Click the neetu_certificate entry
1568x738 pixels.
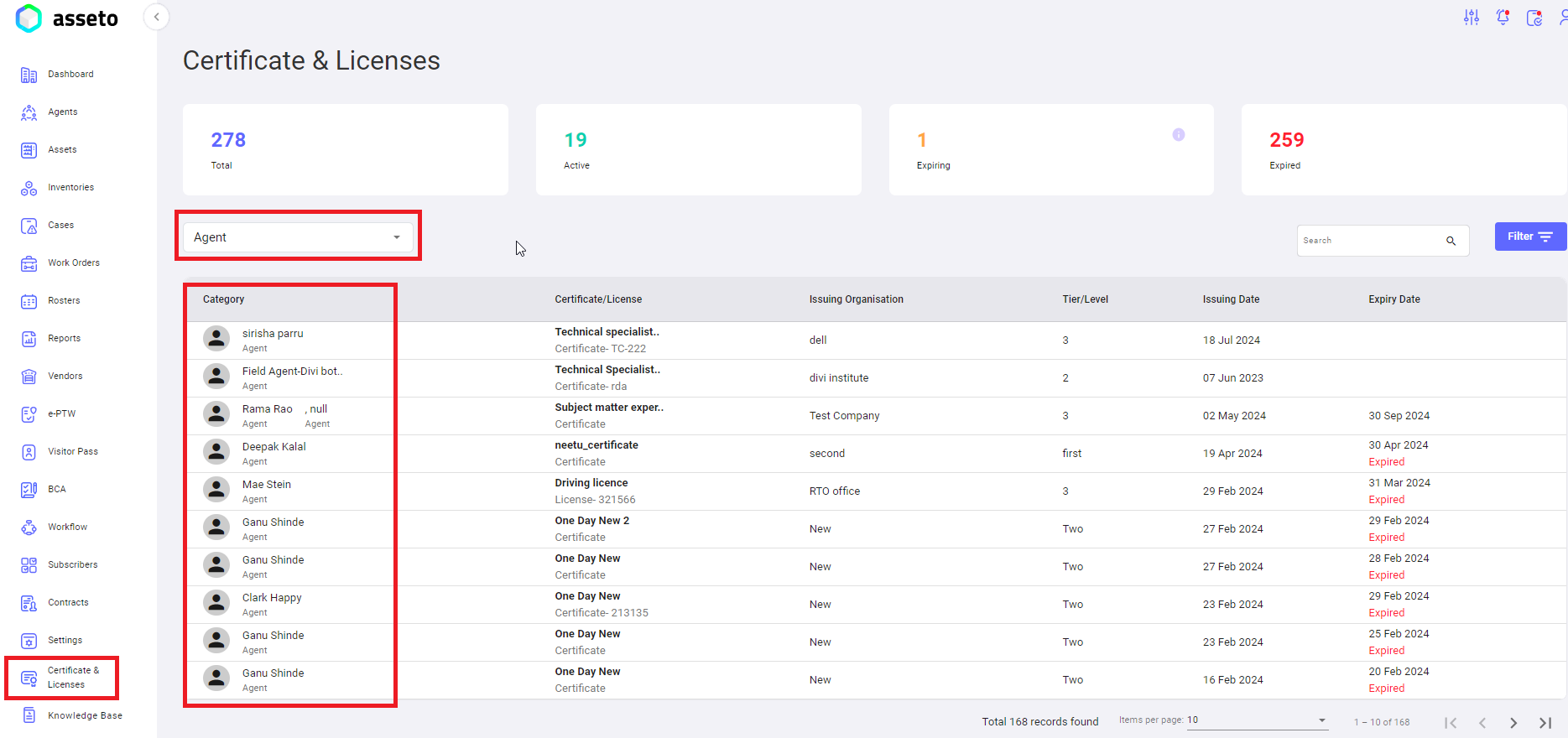click(596, 445)
